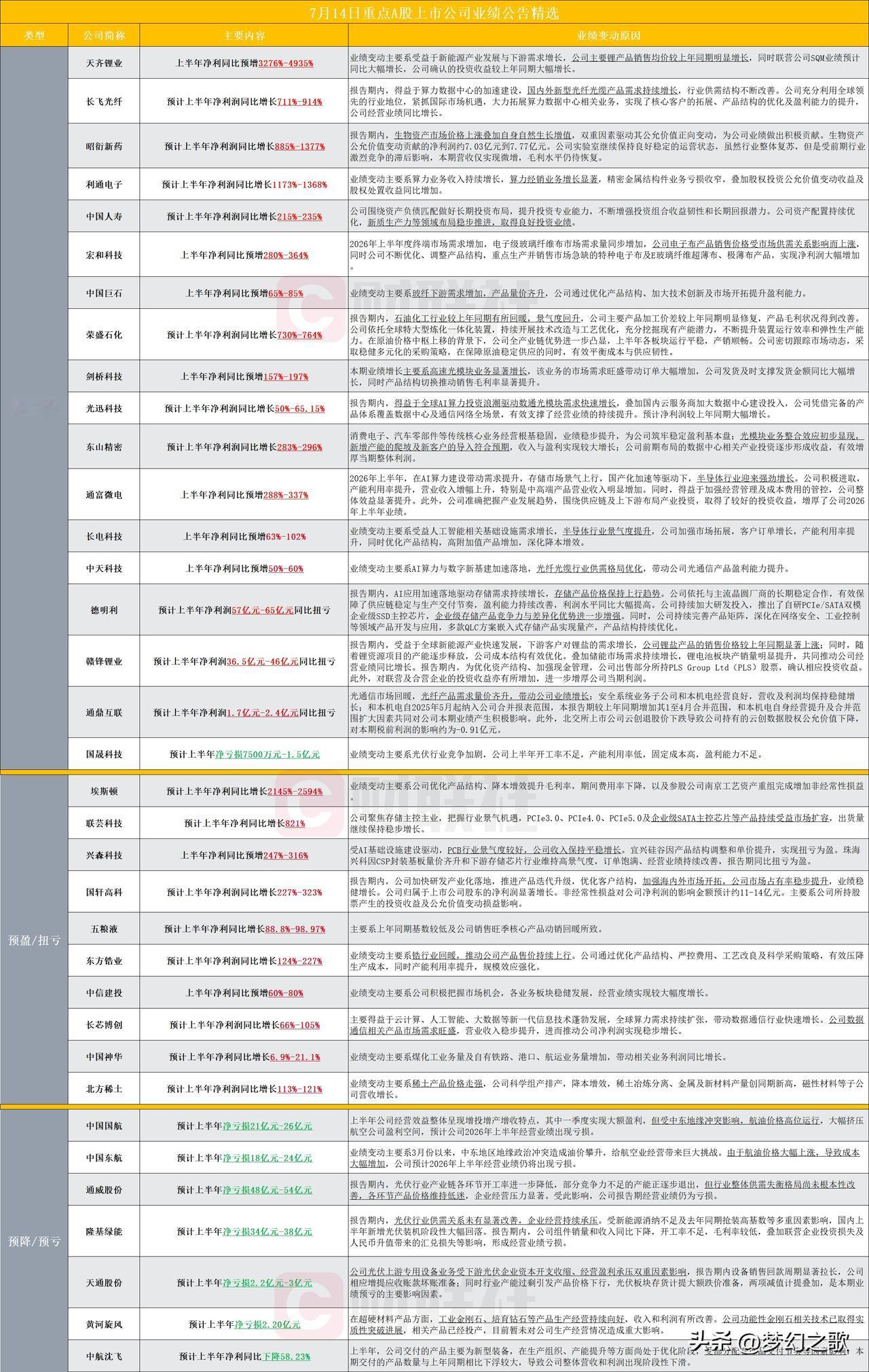Select the 业绩变动原因 column header
This screenshot has height=1372, width=869.
pyautogui.click(x=608, y=35)
